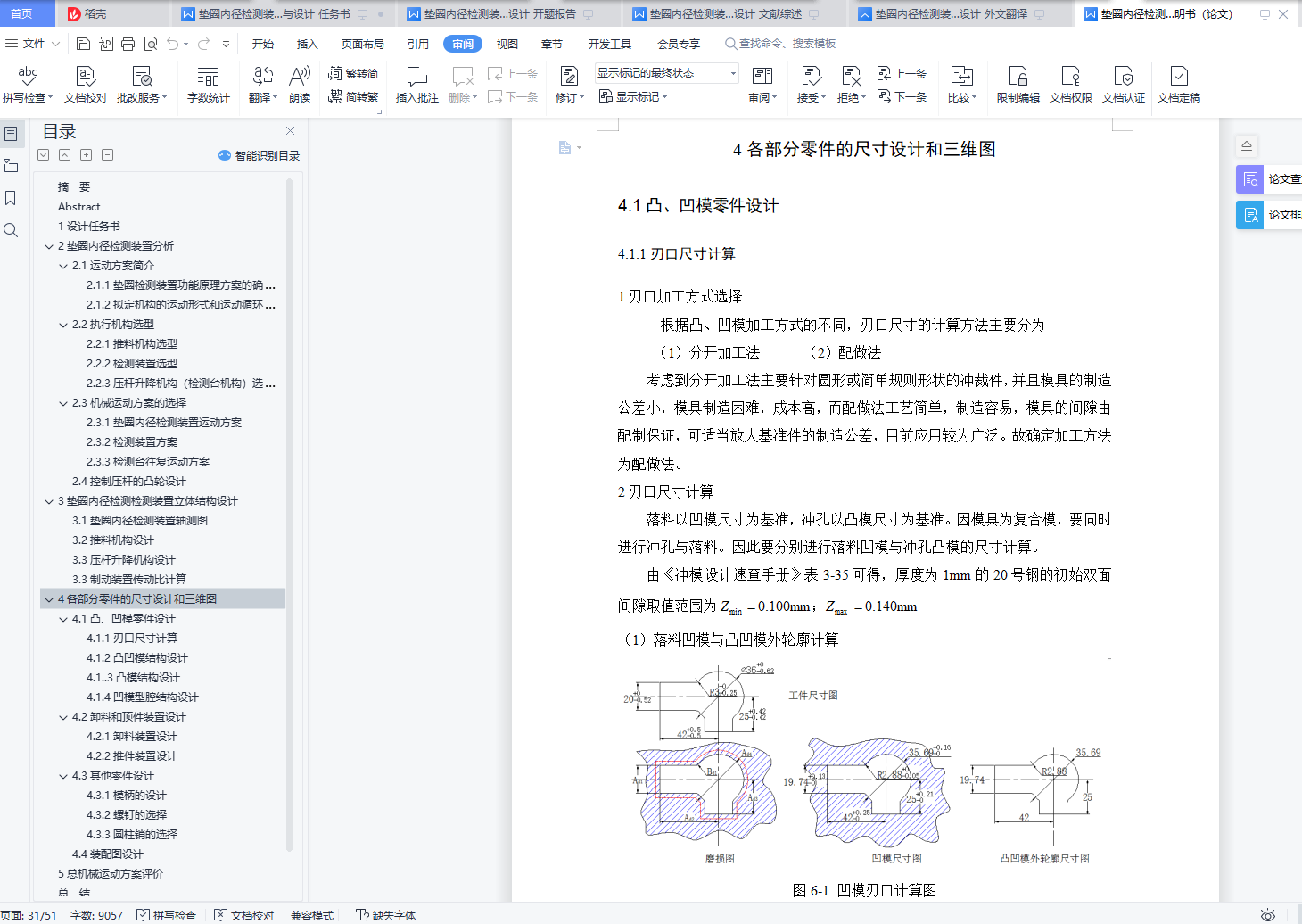Convert simplified to traditional (简转繁)
1302x924 pixels.
pyautogui.click(x=353, y=96)
